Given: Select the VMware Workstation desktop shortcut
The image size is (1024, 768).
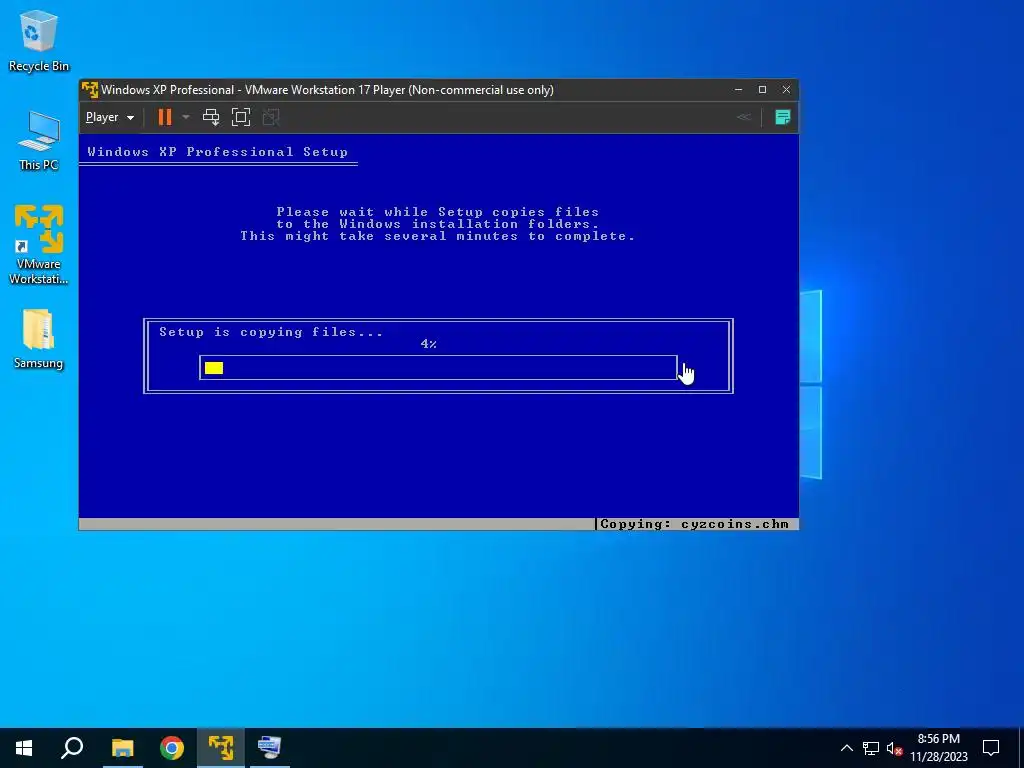Looking at the screenshot, I should [39, 245].
